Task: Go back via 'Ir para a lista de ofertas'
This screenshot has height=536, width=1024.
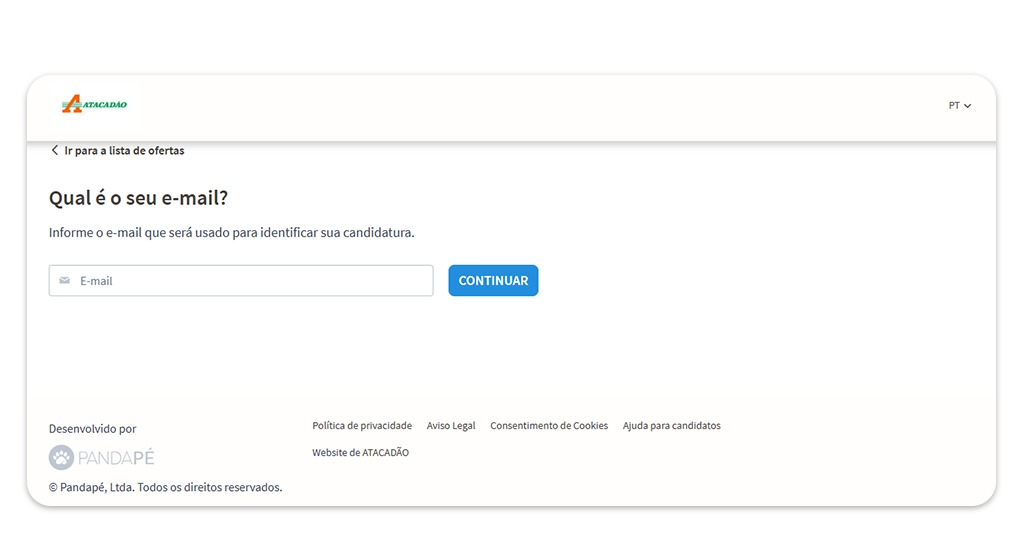Action: tap(118, 150)
